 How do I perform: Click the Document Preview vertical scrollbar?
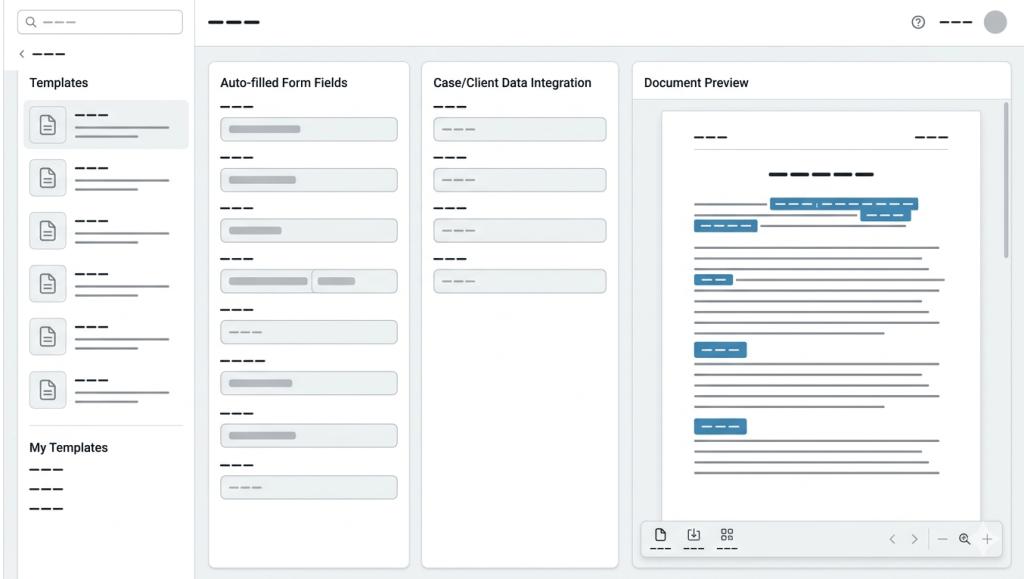(x=1006, y=180)
